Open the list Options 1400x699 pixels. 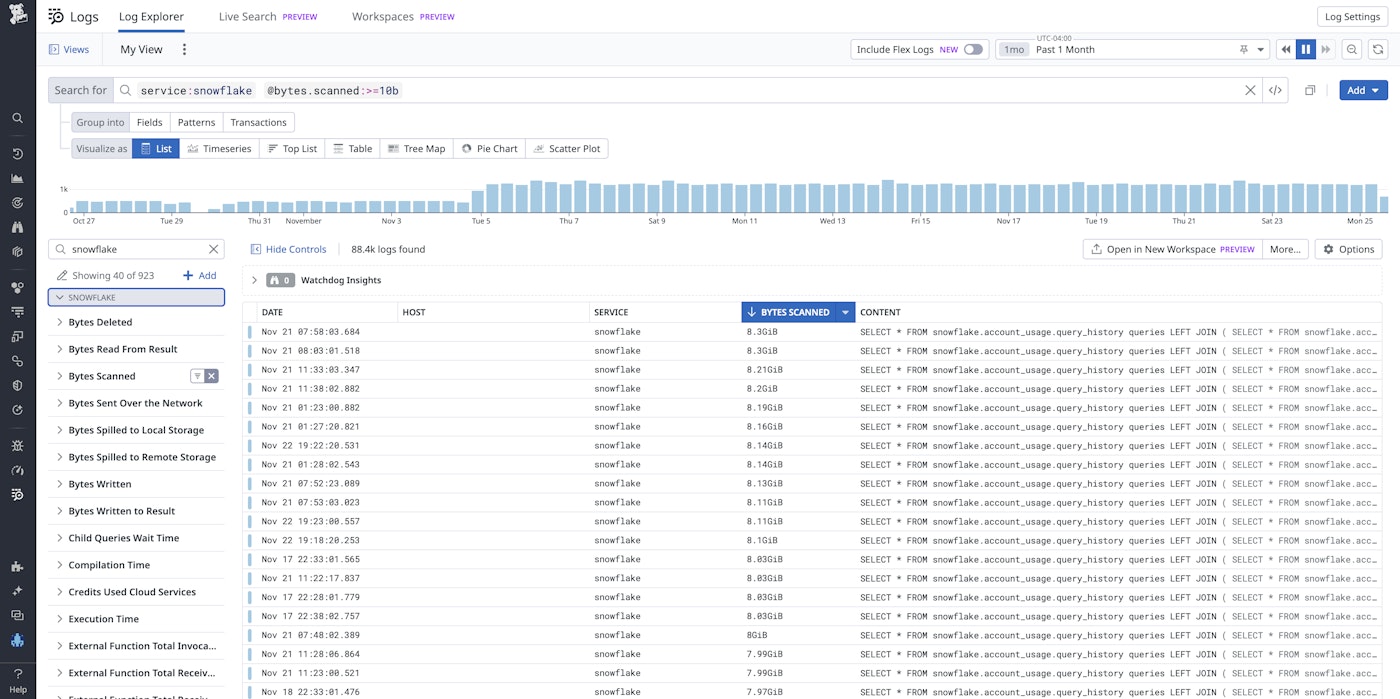(x=1348, y=249)
